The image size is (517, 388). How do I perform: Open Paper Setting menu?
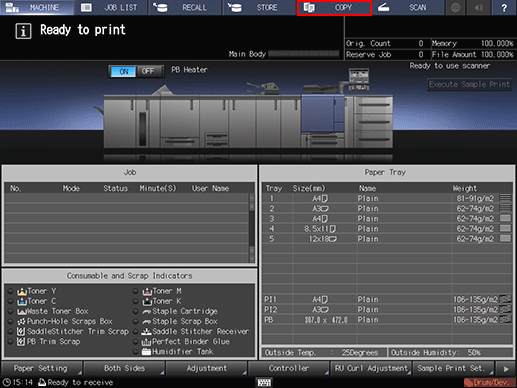click(x=41, y=368)
